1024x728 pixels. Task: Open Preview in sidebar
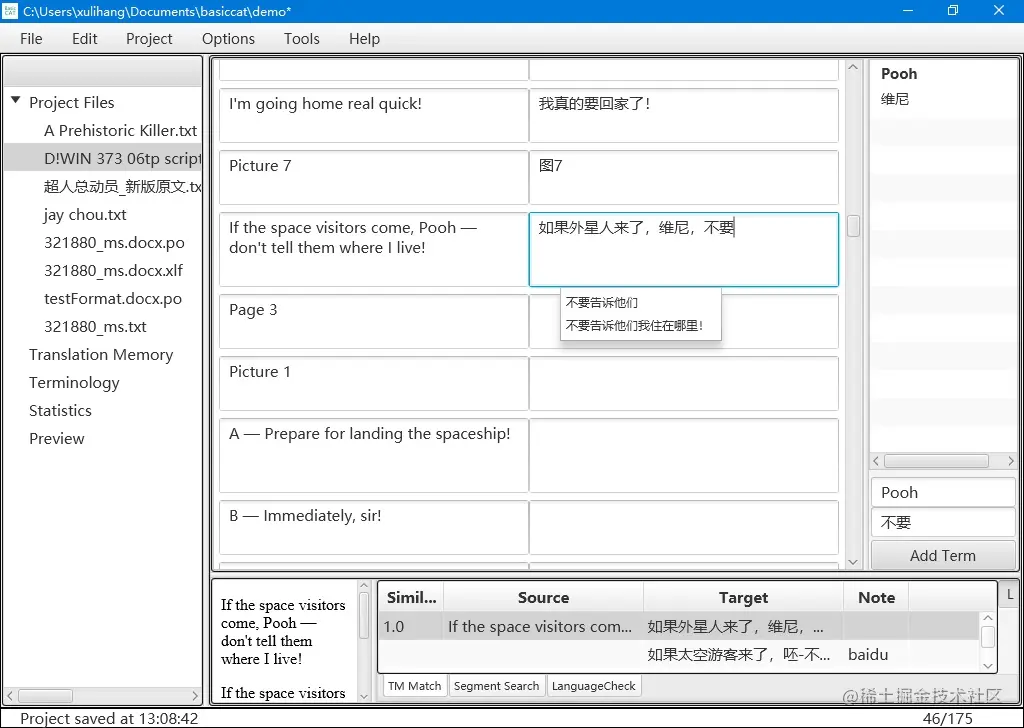(x=57, y=439)
